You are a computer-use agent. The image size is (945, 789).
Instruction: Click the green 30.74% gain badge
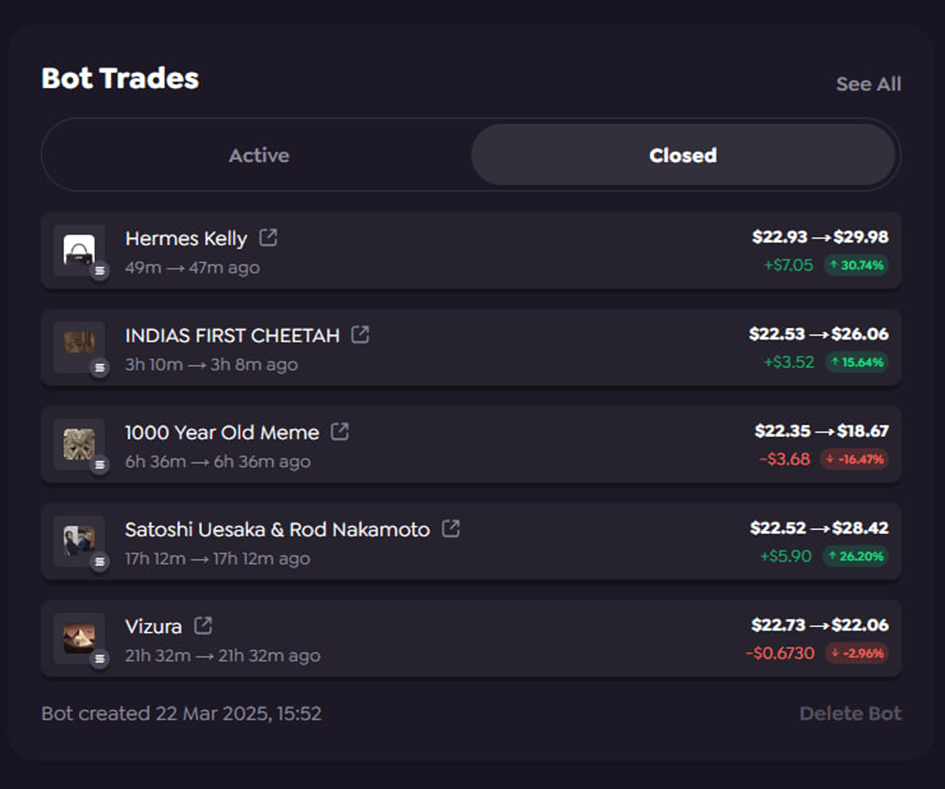point(856,266)
